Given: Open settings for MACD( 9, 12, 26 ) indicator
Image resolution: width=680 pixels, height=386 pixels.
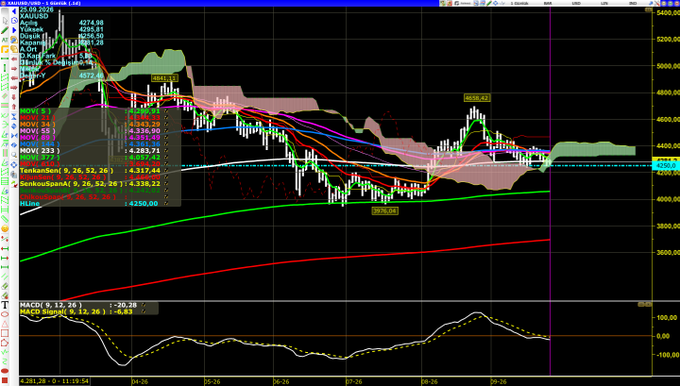Looking at the screenshot, I should pyautogui.click(x=143, y=305).
